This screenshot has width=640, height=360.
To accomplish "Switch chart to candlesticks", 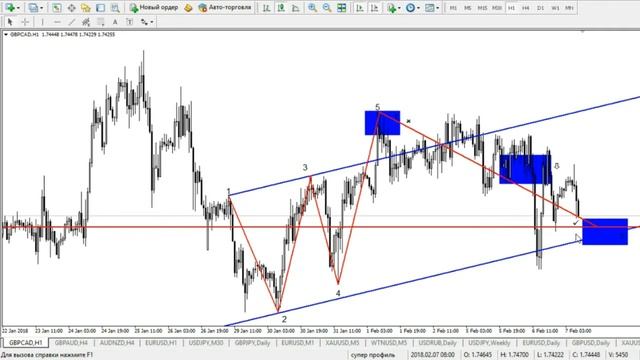I will click(281, 8).
